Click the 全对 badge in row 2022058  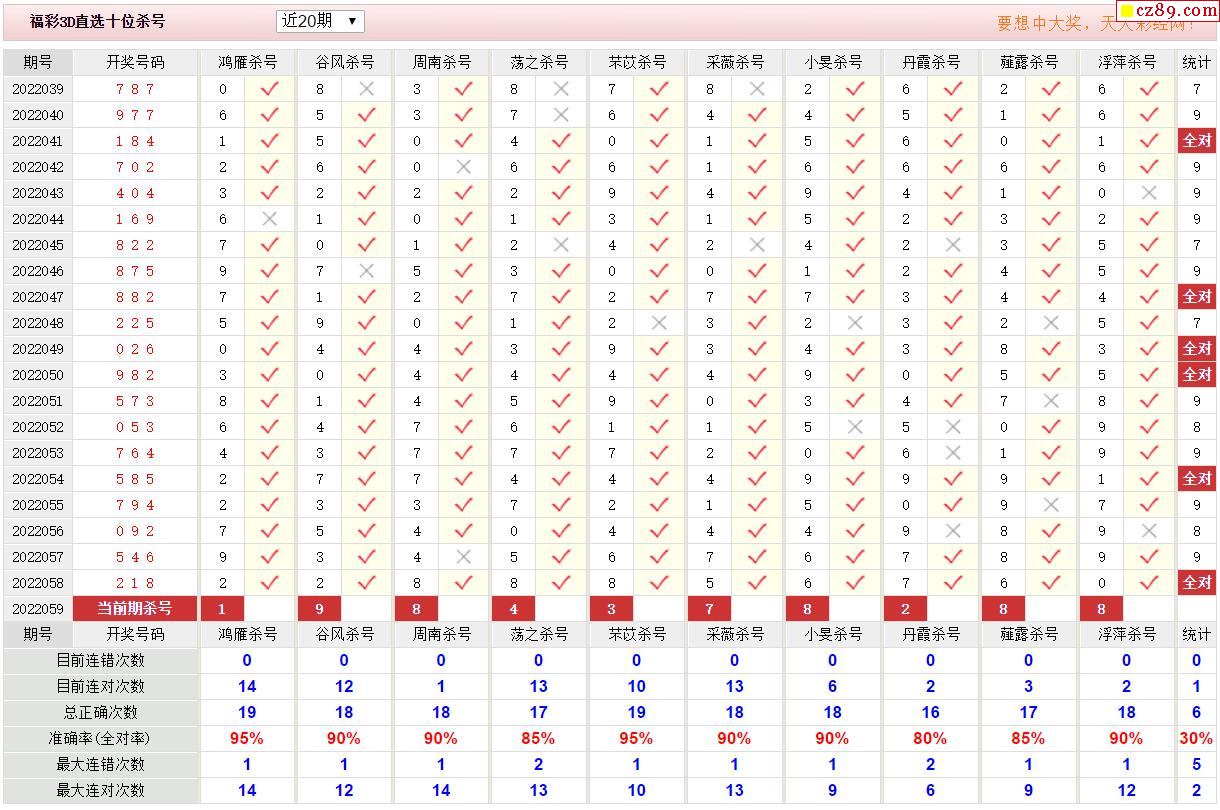1197,583
